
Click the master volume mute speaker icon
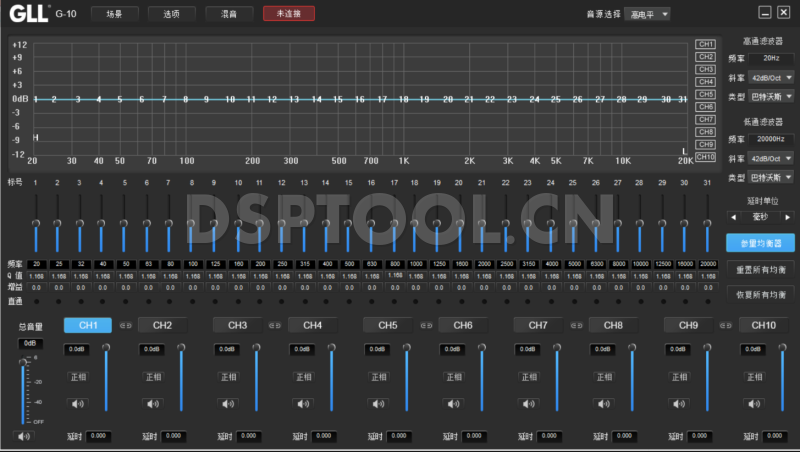[23, 436]
